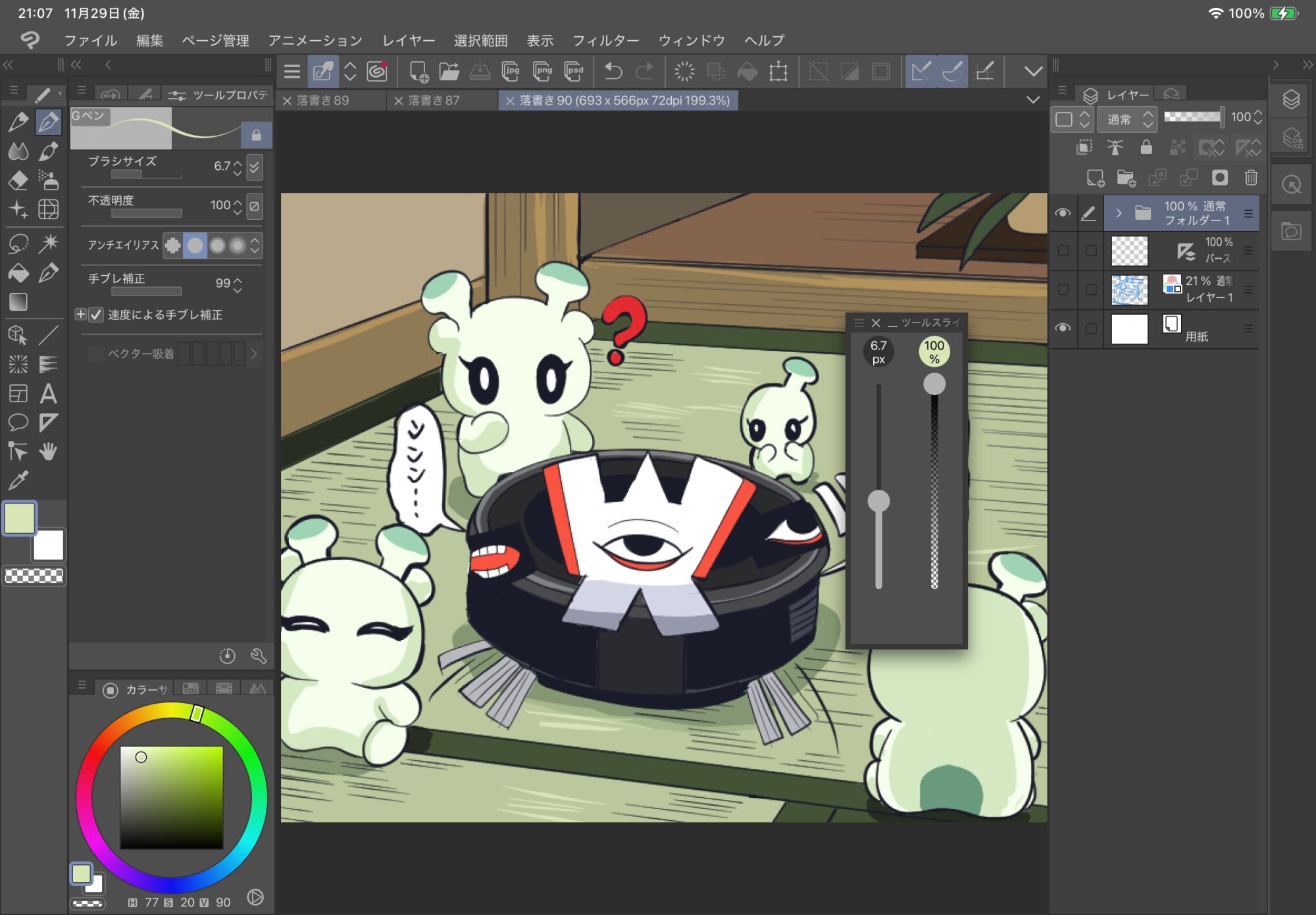Open the フィルター menu
This screenshot has width=1316, height=915.
click(605, 41)
